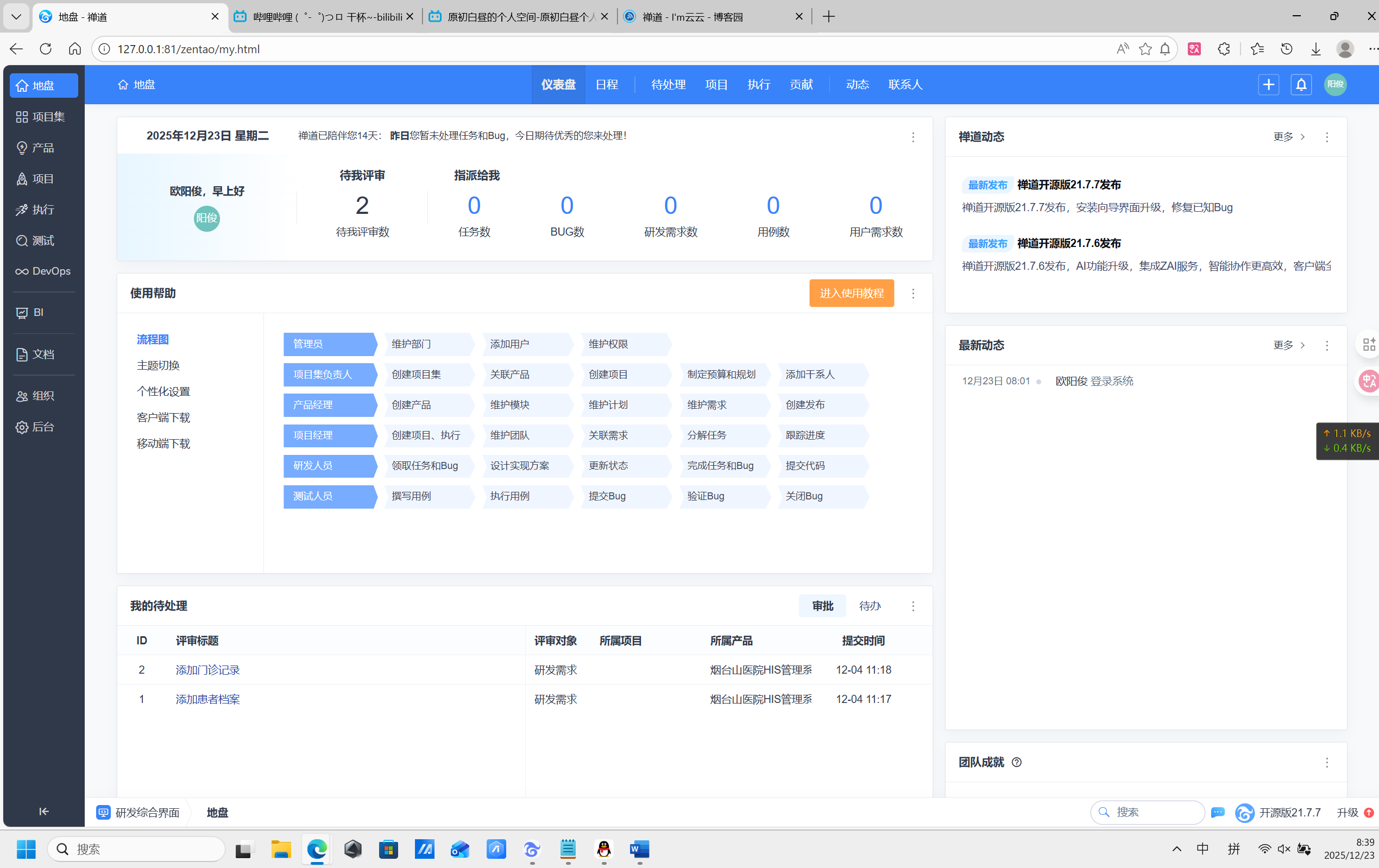Switch to the 待处理 header tab
The width and height of the screenshot is (1379, 868).
point(668,85)
